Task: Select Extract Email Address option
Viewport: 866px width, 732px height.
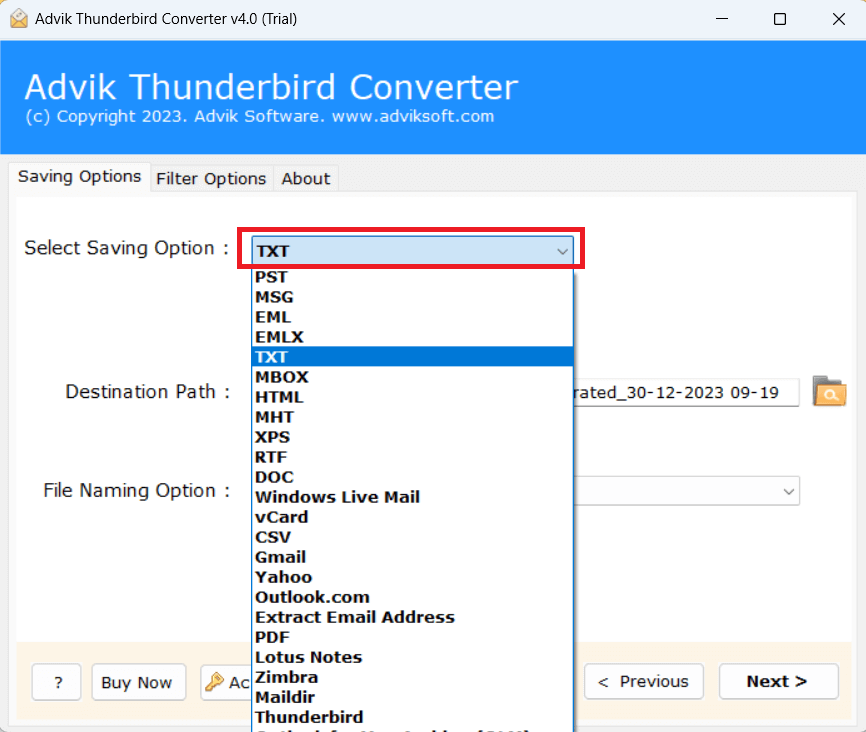Action: pyautogui.click(x=413, y=617)
